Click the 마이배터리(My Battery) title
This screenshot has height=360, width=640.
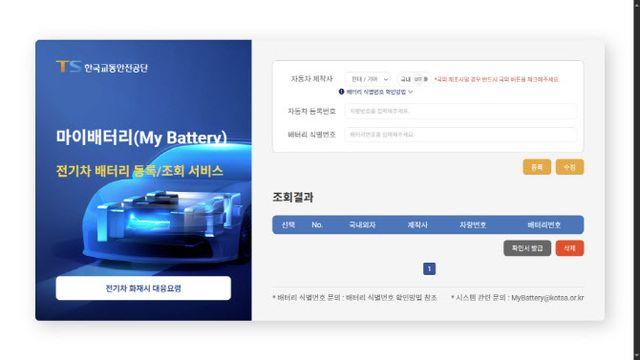point(141,137)
